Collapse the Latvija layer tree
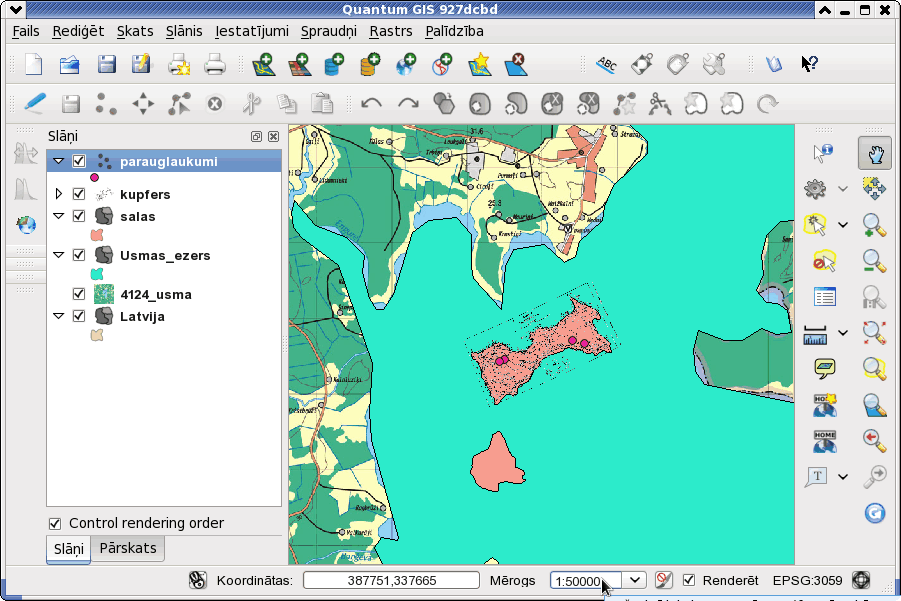The height and width of the screenshot is (601, 901). pos(59,316)
